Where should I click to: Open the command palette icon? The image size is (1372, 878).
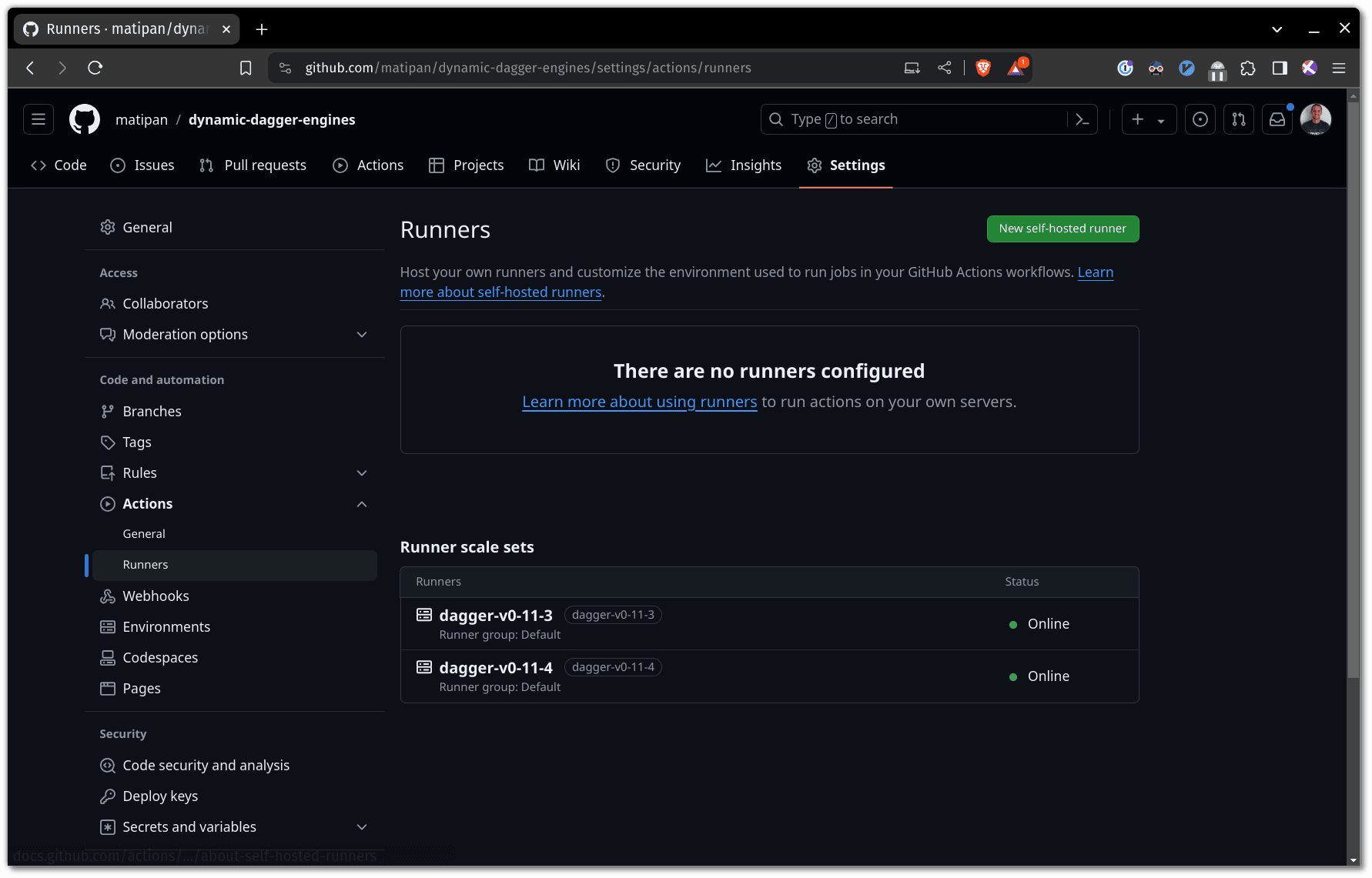point(1083,119)
